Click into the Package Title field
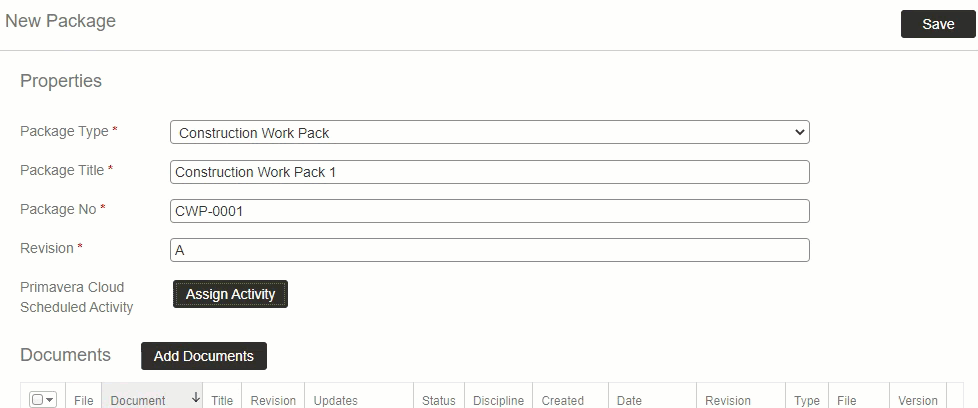 489,172
